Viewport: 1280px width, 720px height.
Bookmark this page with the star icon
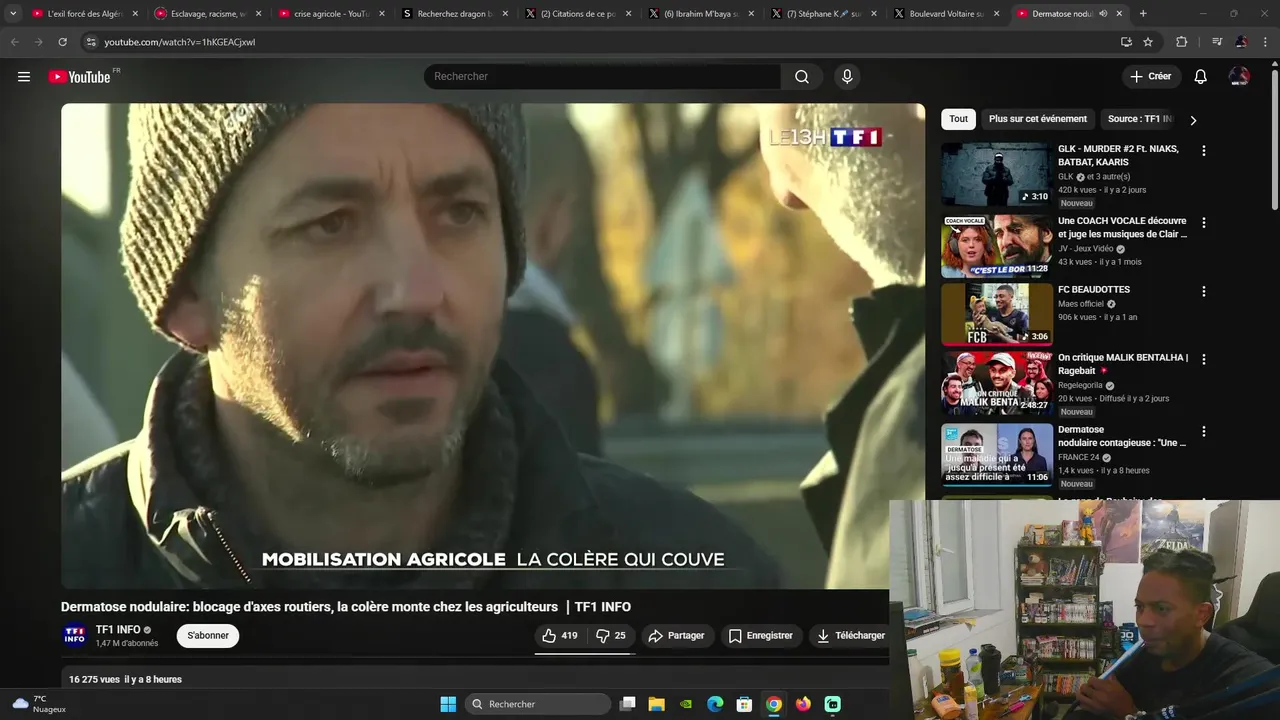tap(1148, 42)
